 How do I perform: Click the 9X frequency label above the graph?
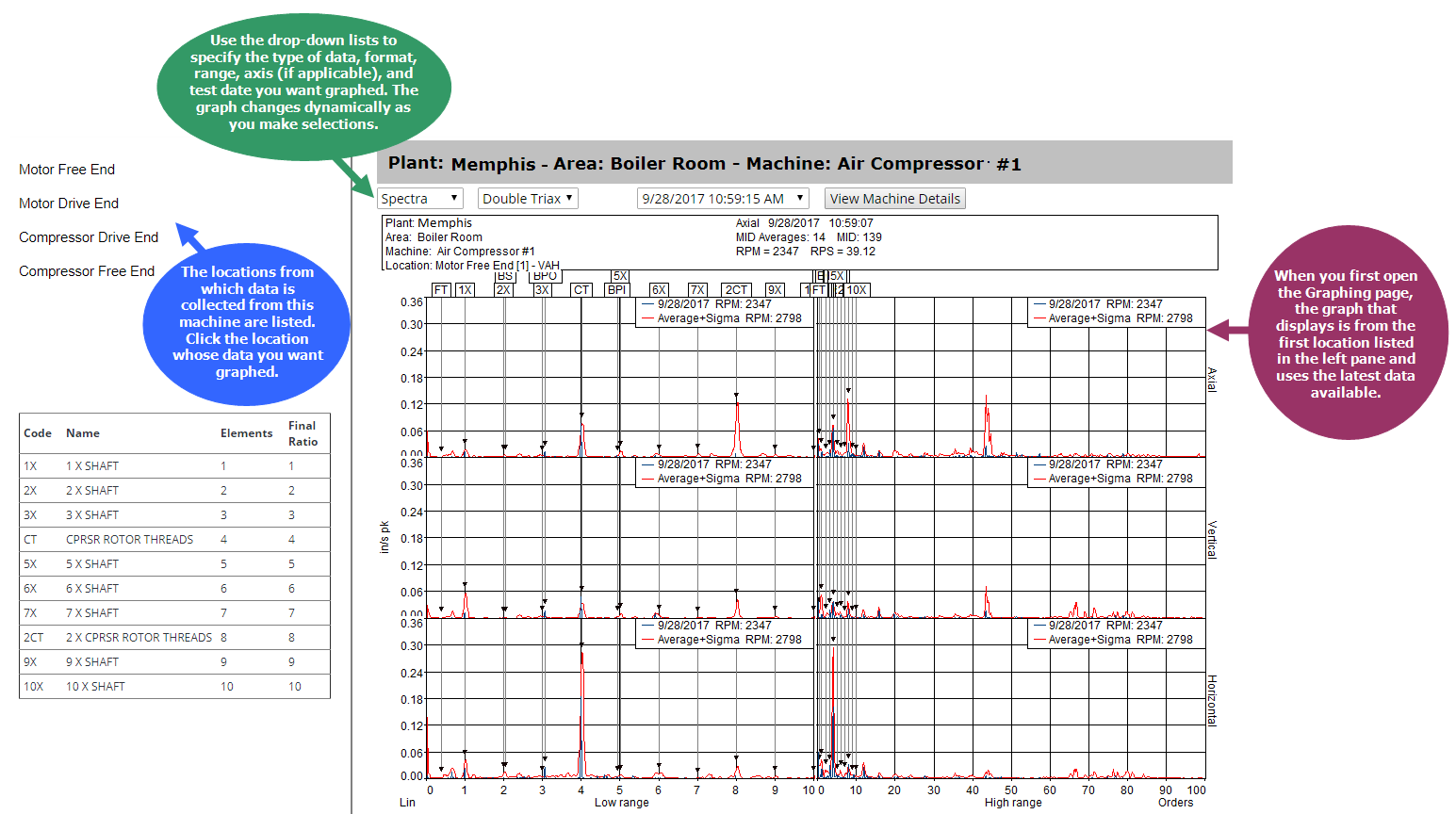[x=775, y=290]
